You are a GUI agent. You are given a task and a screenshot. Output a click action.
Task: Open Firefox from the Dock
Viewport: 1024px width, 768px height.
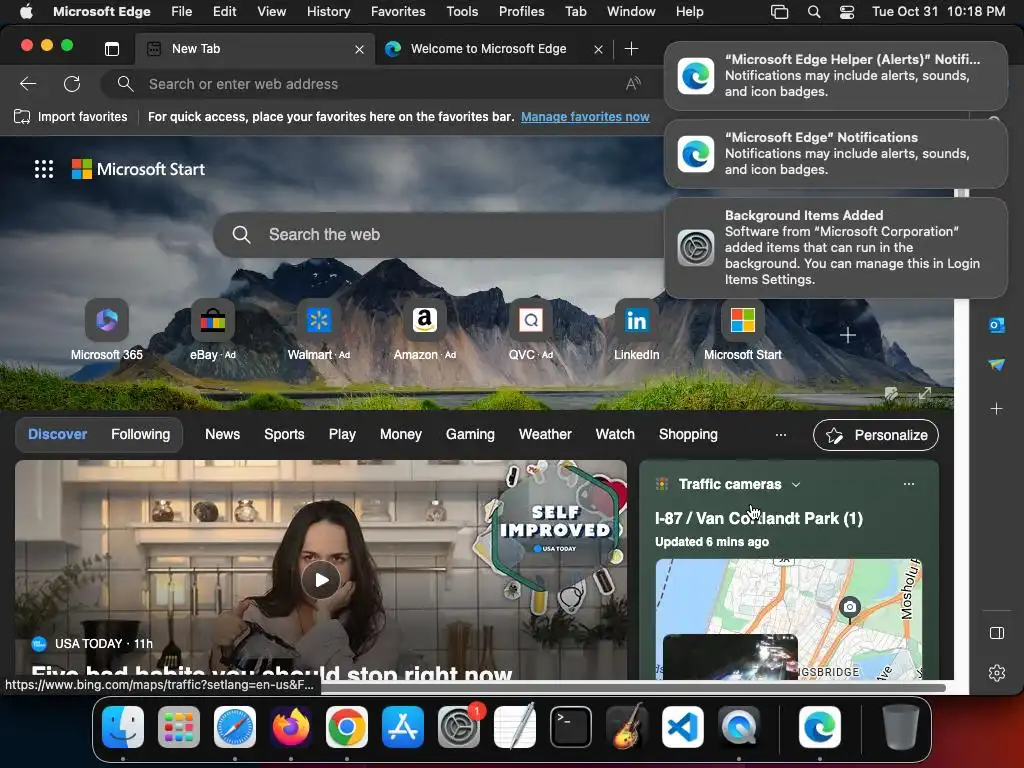pos(291,727)
